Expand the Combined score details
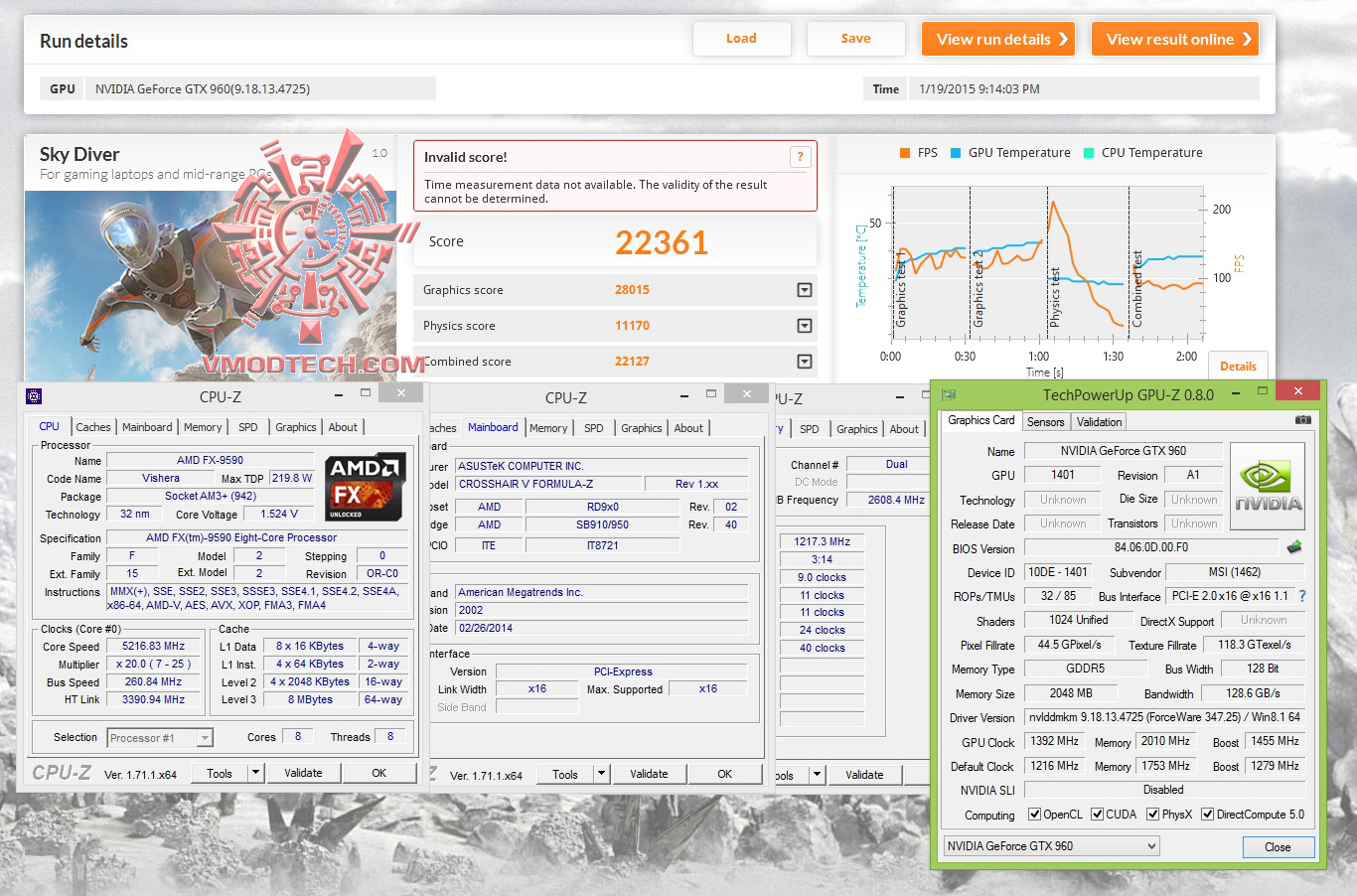1357x896 pixels. coord(805,362)
